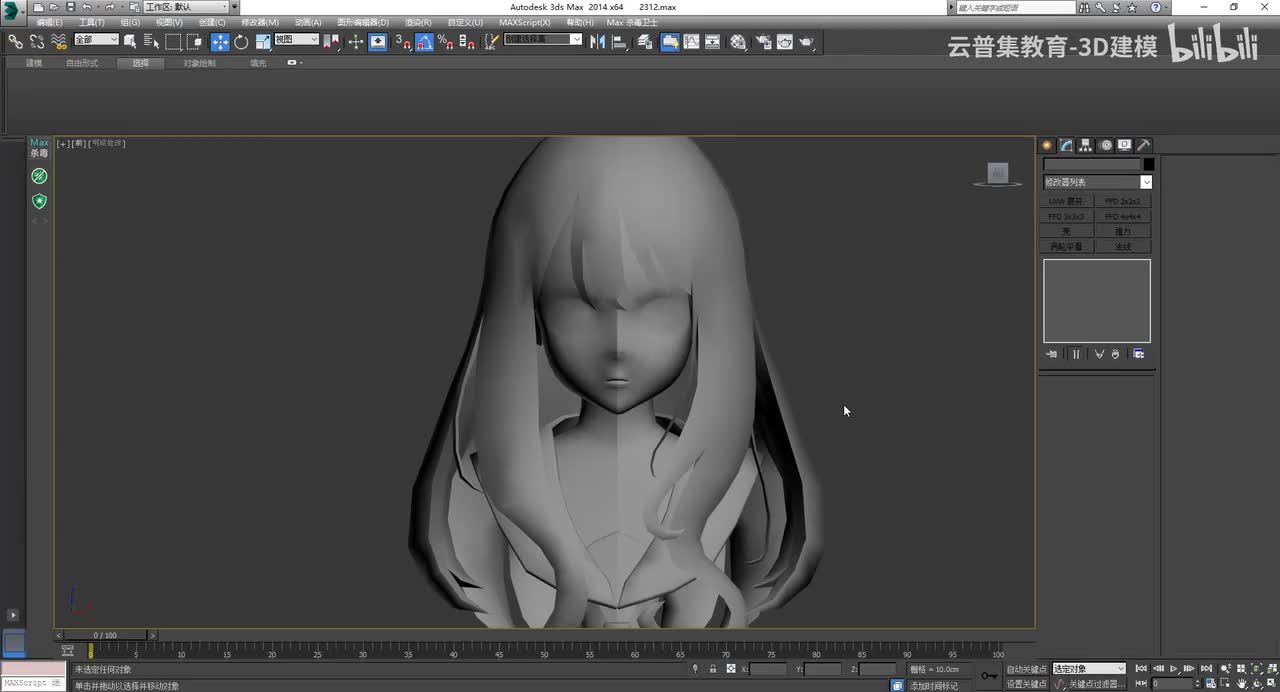Enable Auto Key mode (自动关键点)
The image size is (1280, 692).
1026,669
